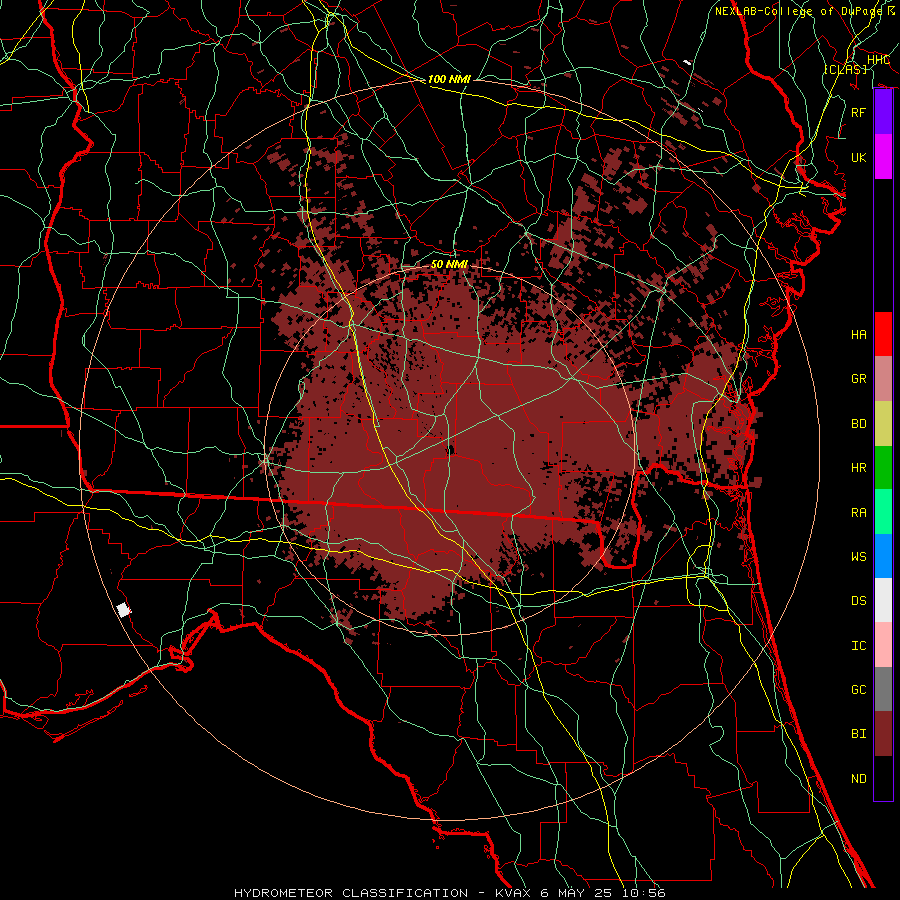Click the DS white legend swatch
Image resolution: width=900 pixels, height=900 pixels.
point(883,600)
